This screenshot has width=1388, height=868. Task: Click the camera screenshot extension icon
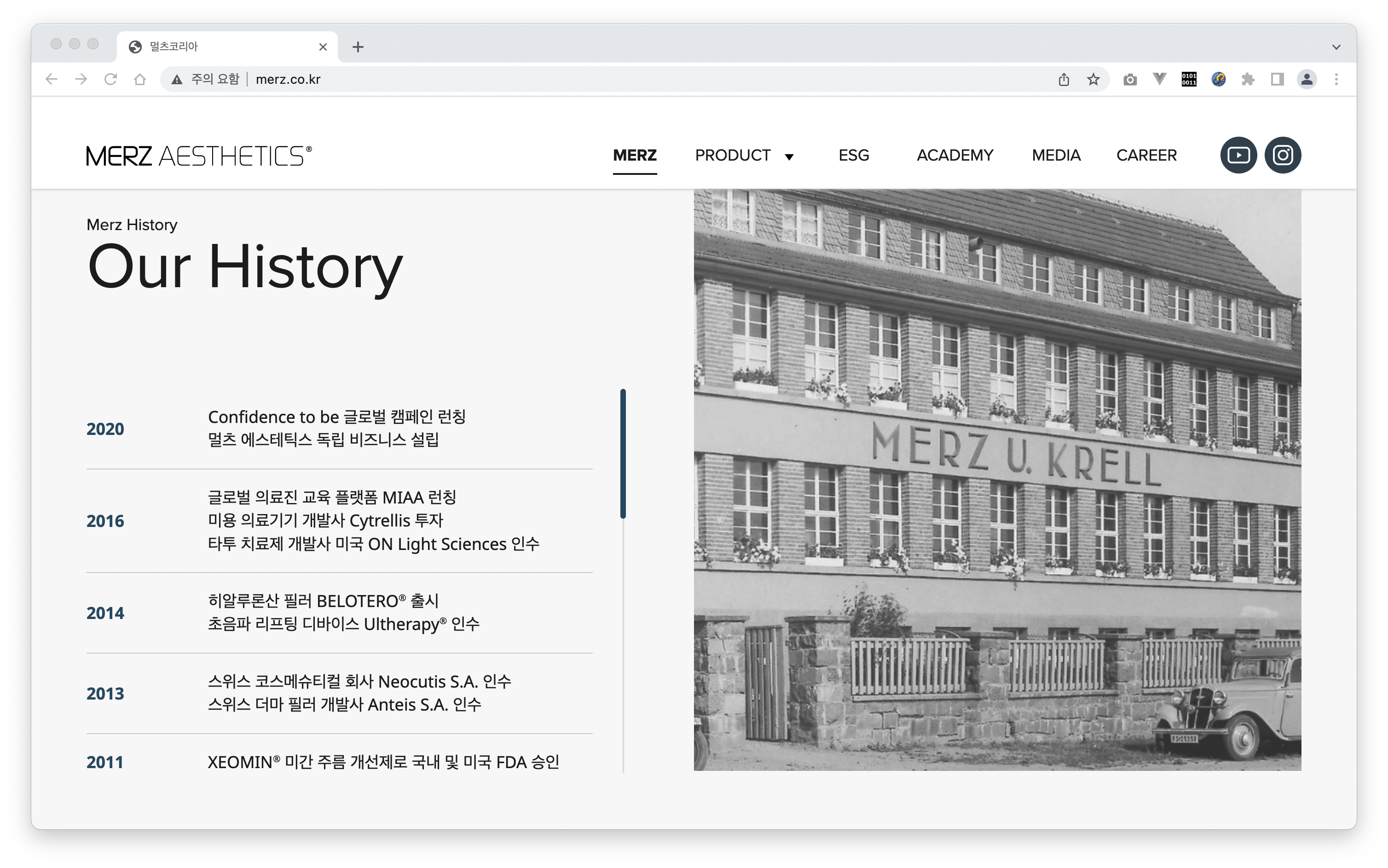pyautogui.click(x=1130, y=79)
